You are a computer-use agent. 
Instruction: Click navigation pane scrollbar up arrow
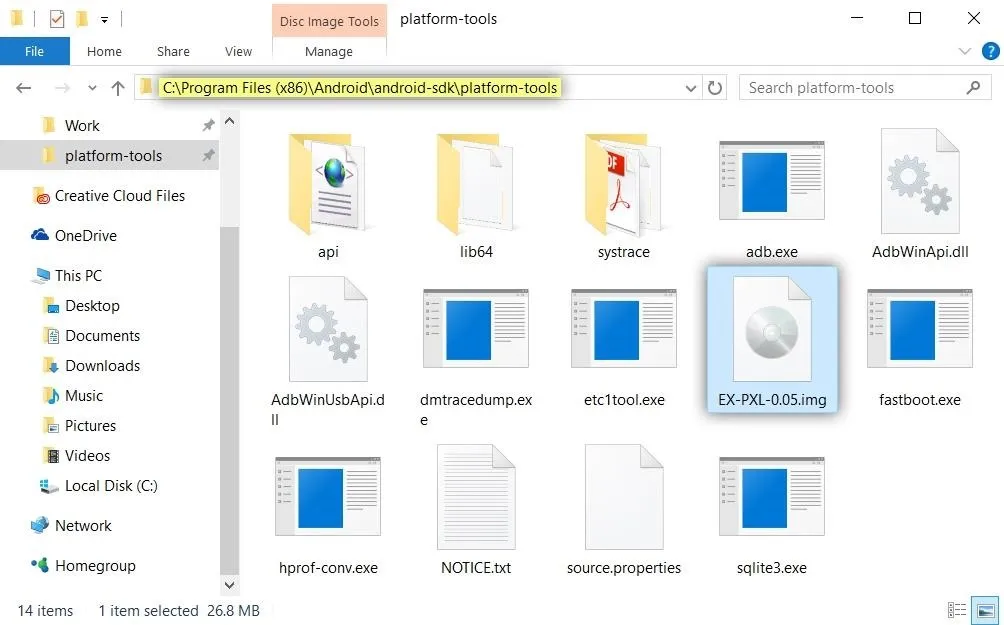[230, 121]
